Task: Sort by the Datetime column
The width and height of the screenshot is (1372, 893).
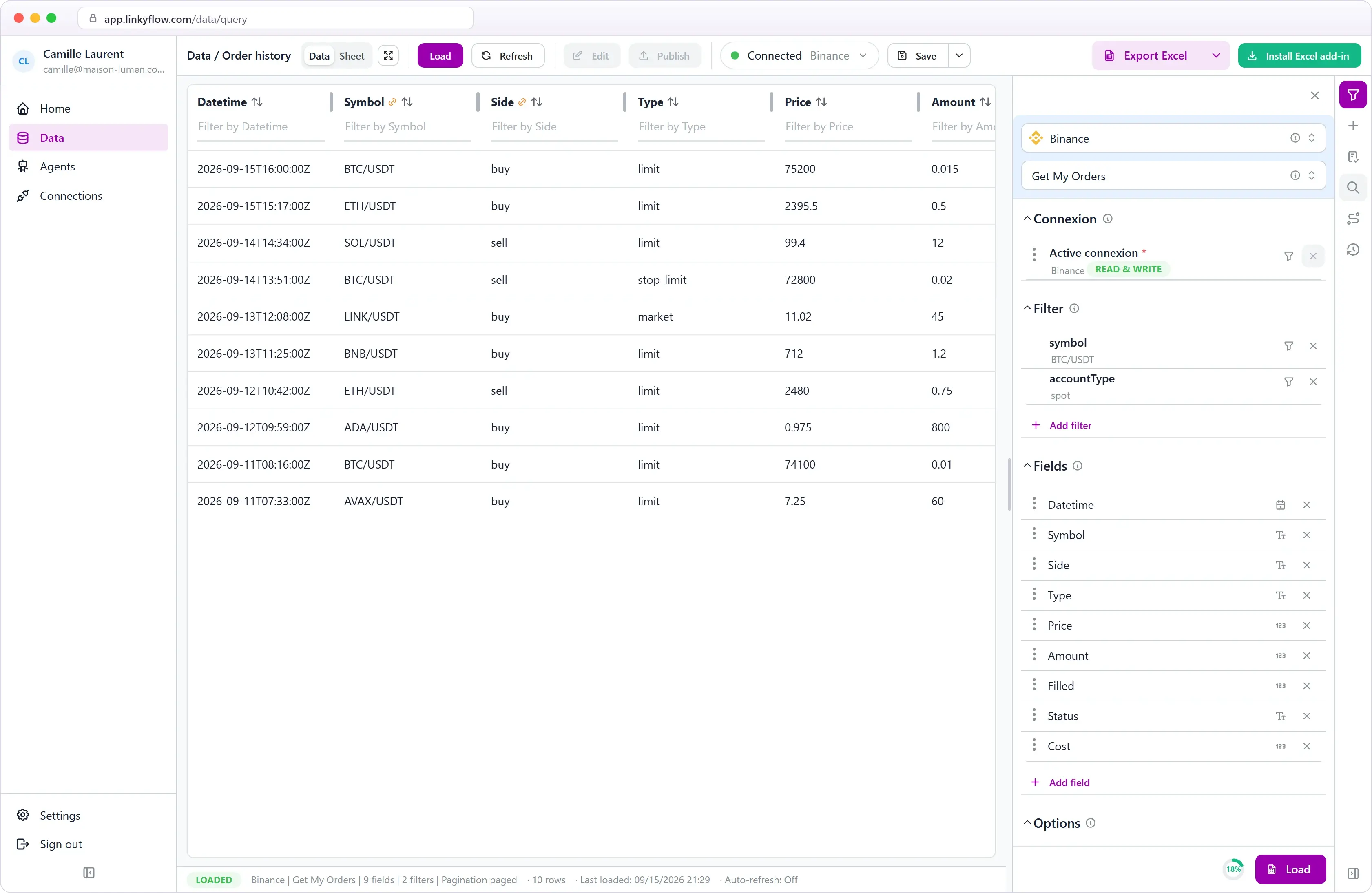Action: pos(257,102)
